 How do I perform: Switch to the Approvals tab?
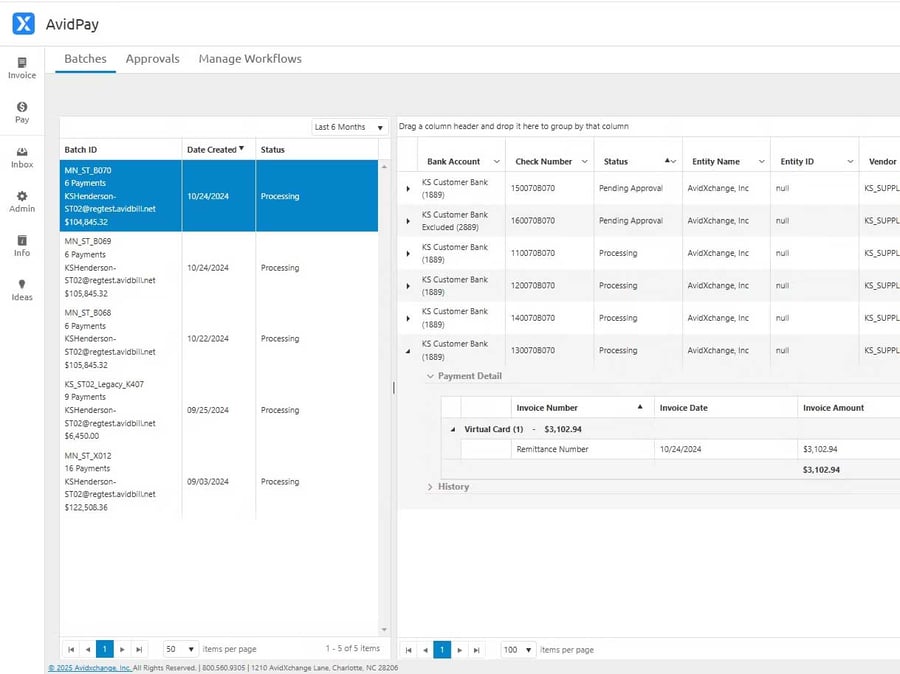point(152,58)
